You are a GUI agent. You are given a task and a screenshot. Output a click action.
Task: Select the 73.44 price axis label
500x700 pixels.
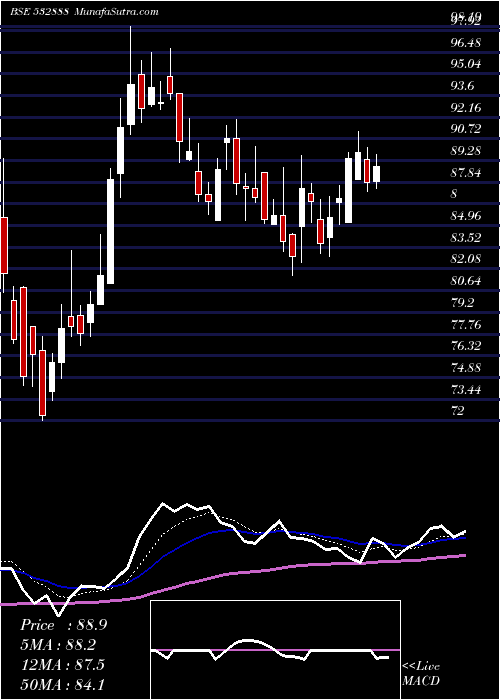(466, 389)
